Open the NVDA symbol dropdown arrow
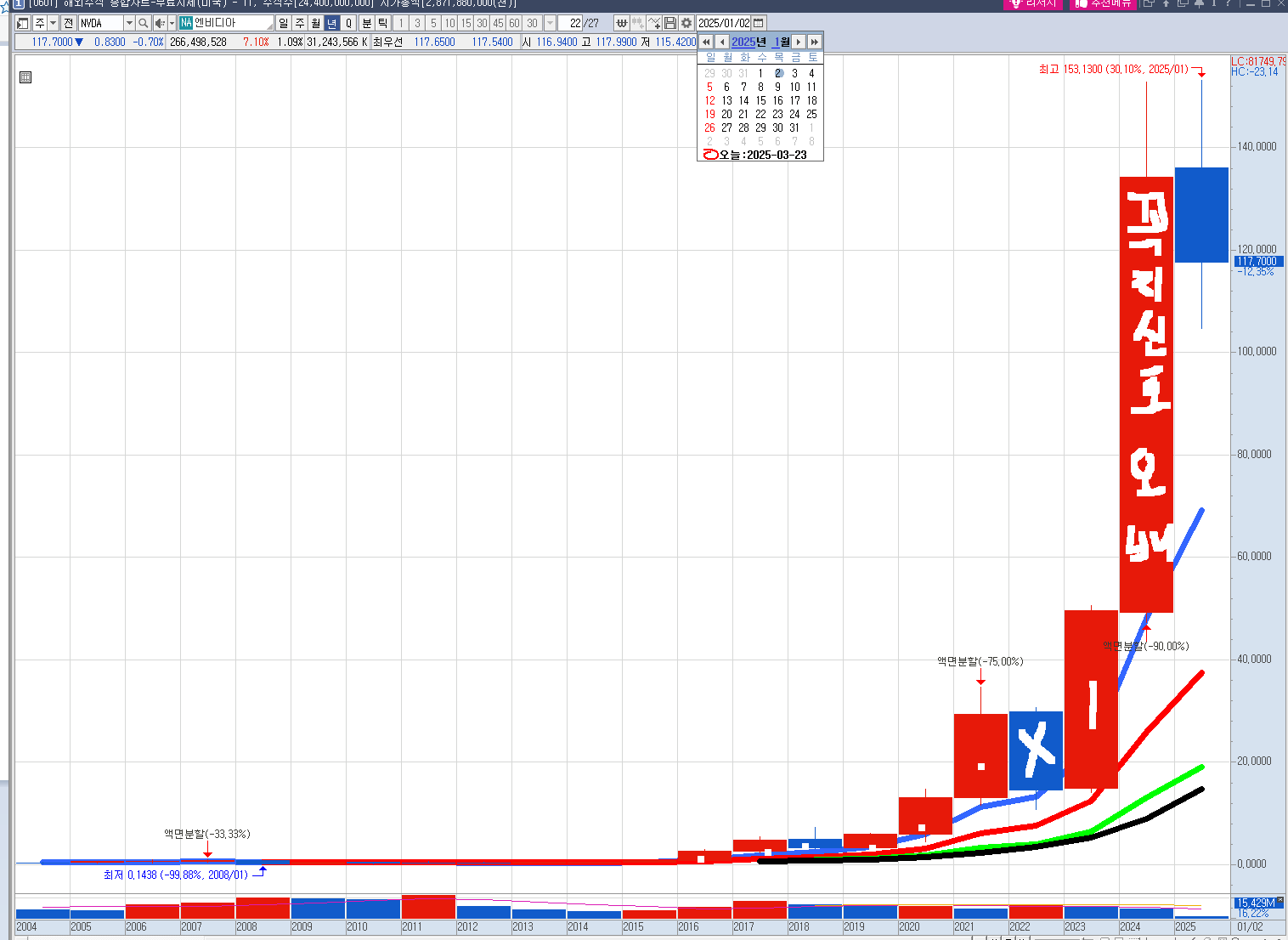This screenshot has height=940, width=1288. [x=129, y=23]
